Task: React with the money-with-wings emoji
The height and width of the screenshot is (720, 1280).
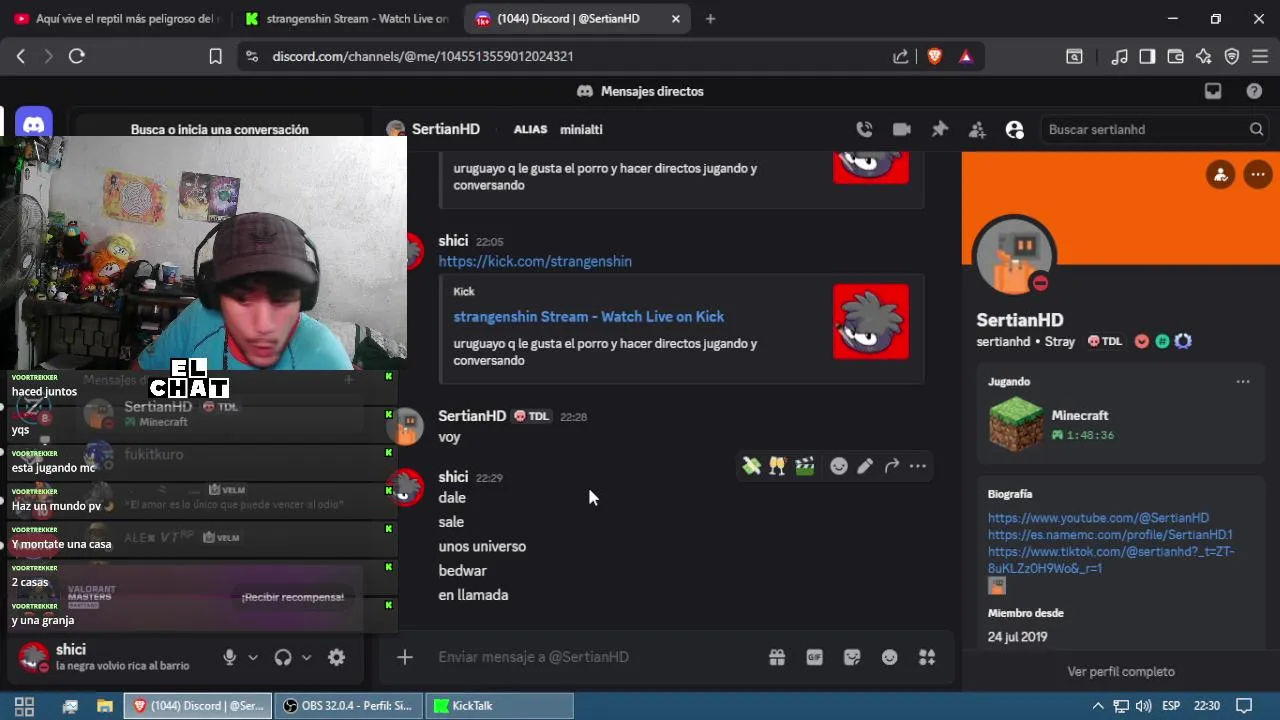Action: tap(751, 465)
